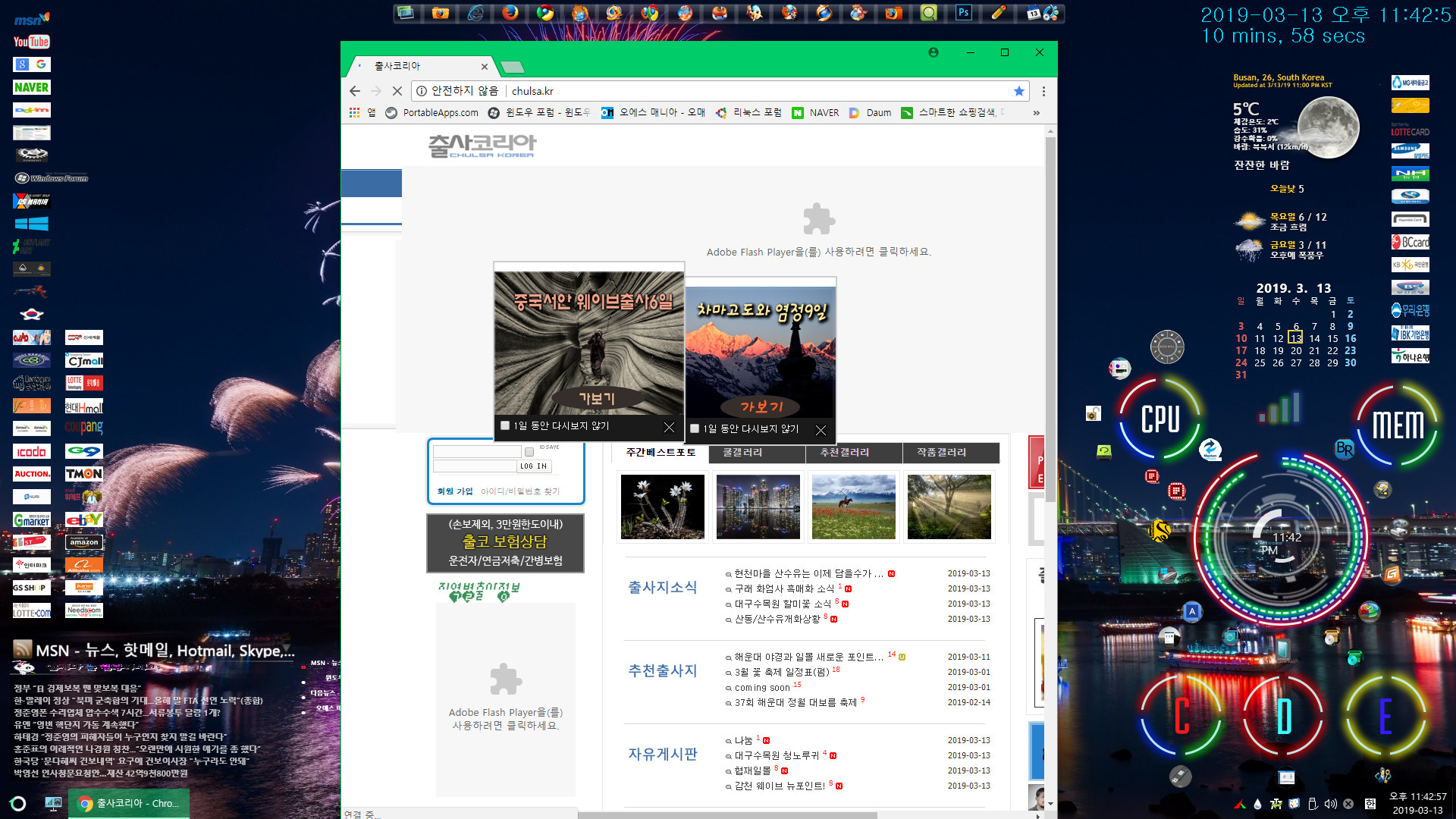Open a new Chrome tab
1456x819 pixels.
coord(513,67)
